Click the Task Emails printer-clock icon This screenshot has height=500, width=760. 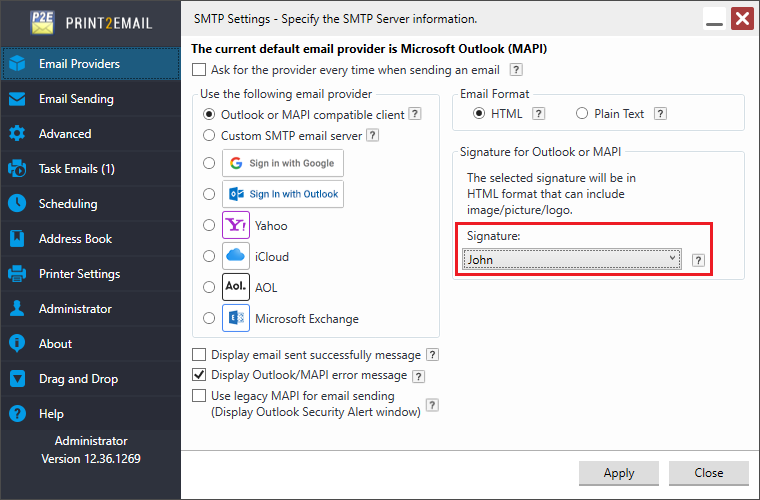[17, 169]
